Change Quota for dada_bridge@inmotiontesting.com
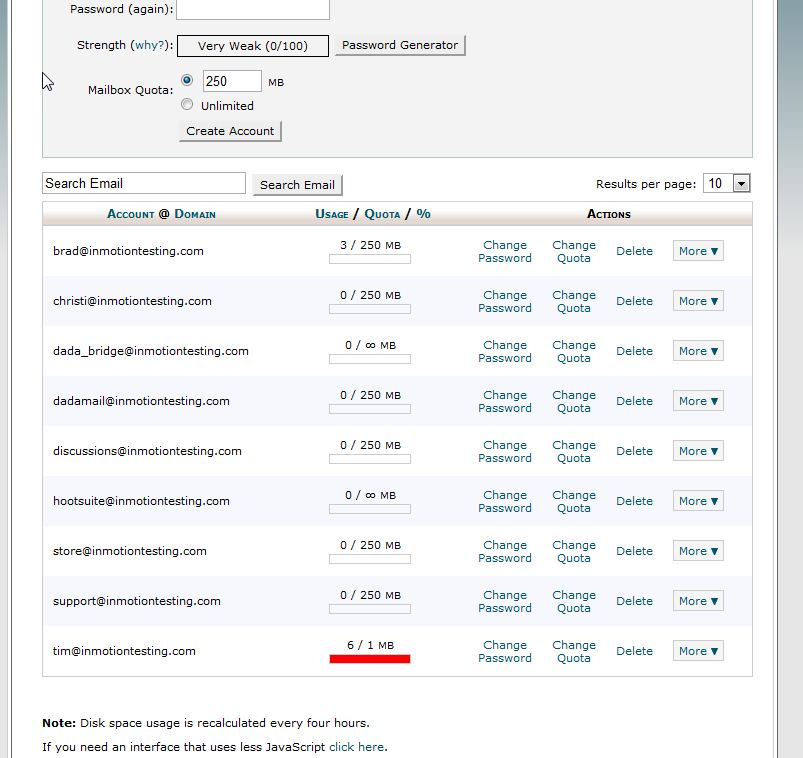The width and height of the screenshot is (803, 758). coord(574,351)
